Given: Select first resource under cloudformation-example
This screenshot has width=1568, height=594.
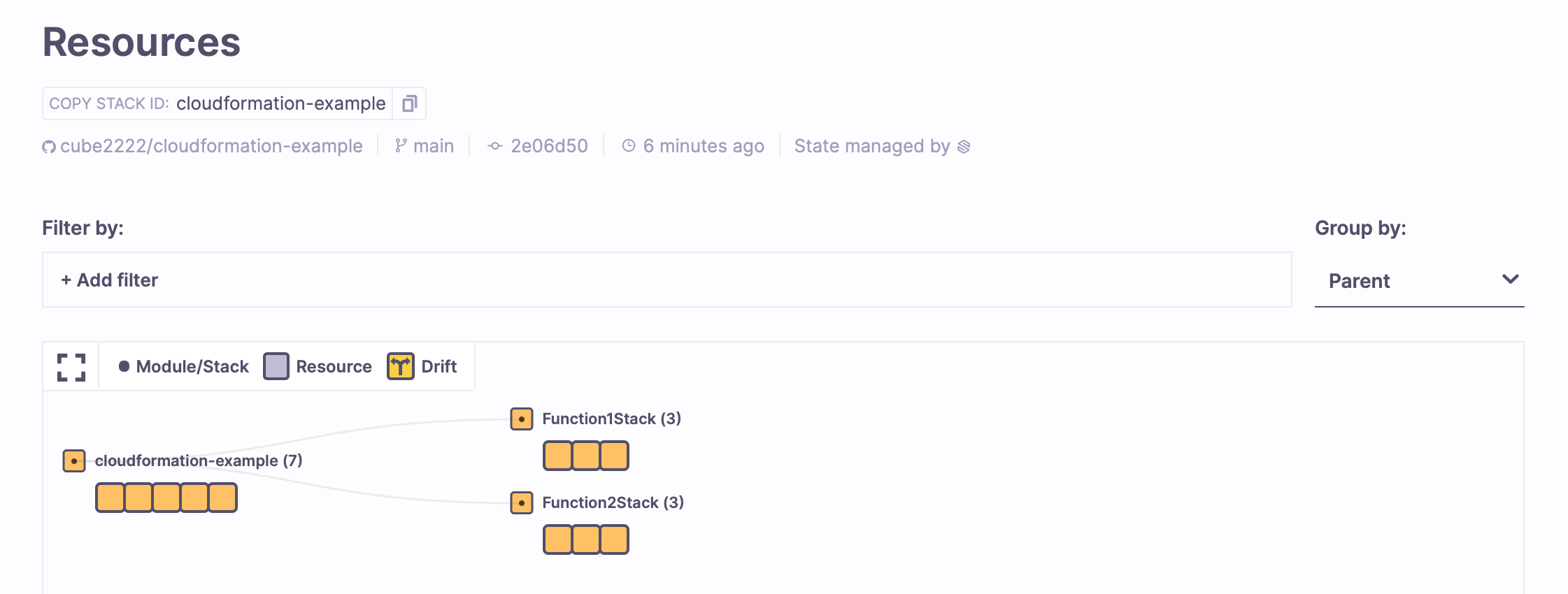Looking at the screenshot, I should [111, 498].
